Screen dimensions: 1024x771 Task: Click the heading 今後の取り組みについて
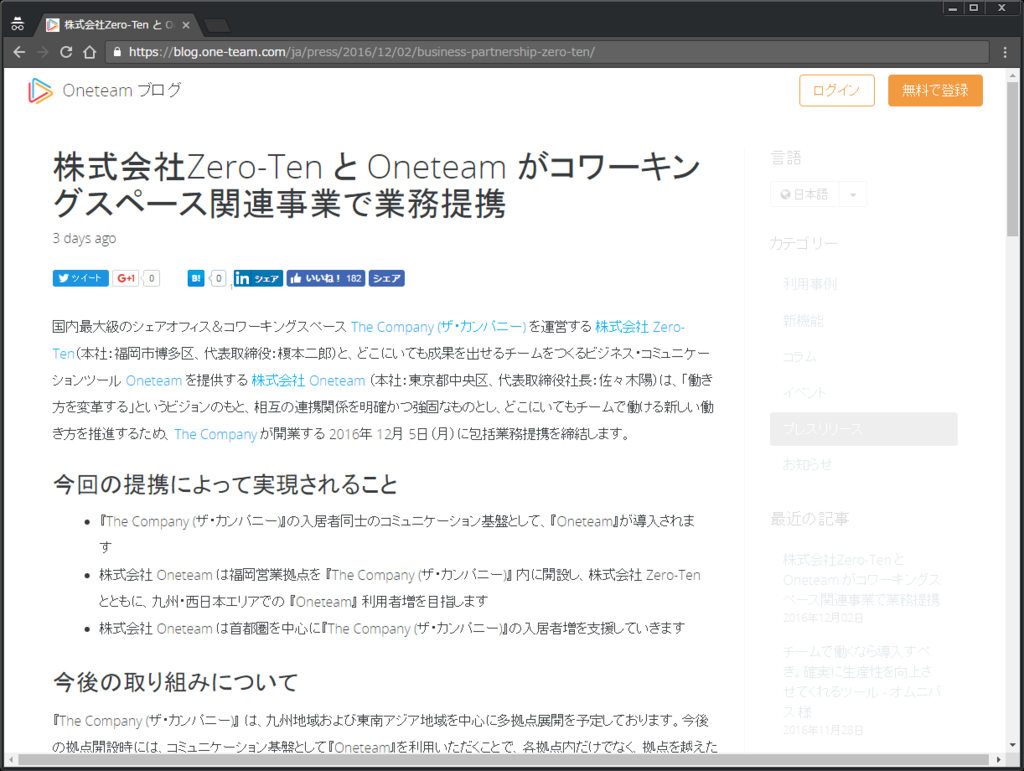[176, 682]
